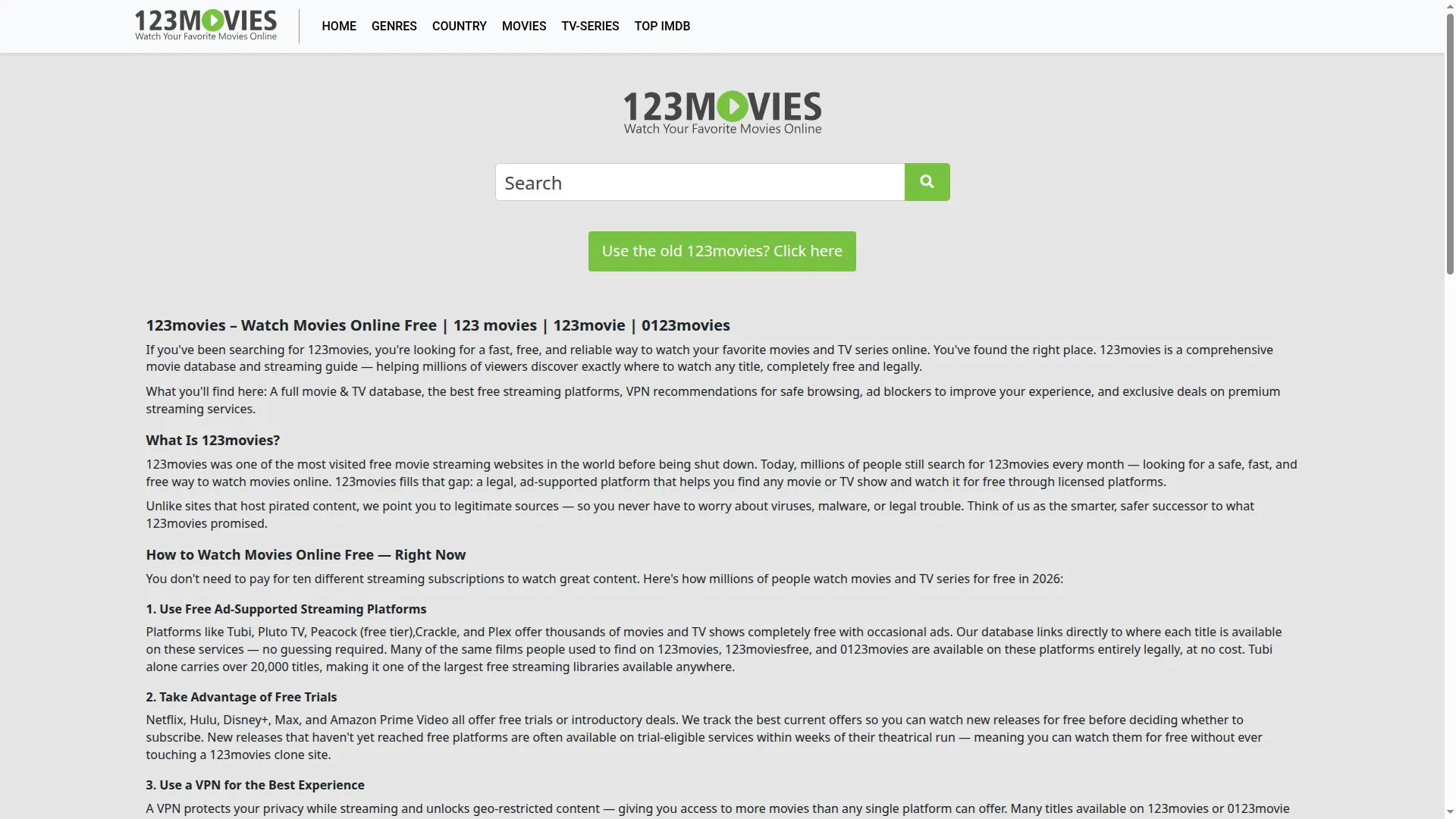Click 'How to Watch Movies Online Free — Right Now' heading

coord(306,555)
